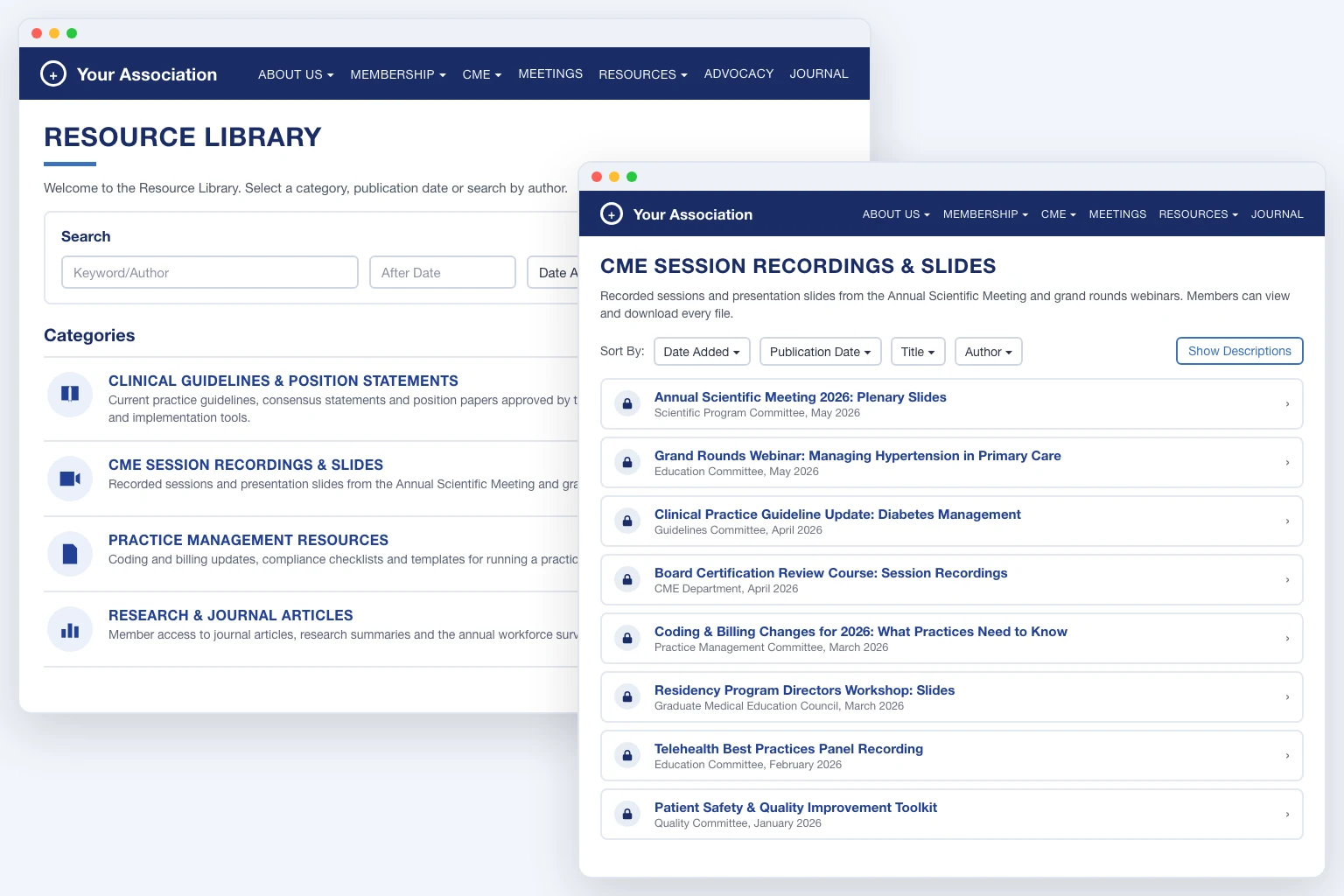Open the CME Session Recordings & Slides category link
Screen dimensions: 1344x896
[246, 465]
